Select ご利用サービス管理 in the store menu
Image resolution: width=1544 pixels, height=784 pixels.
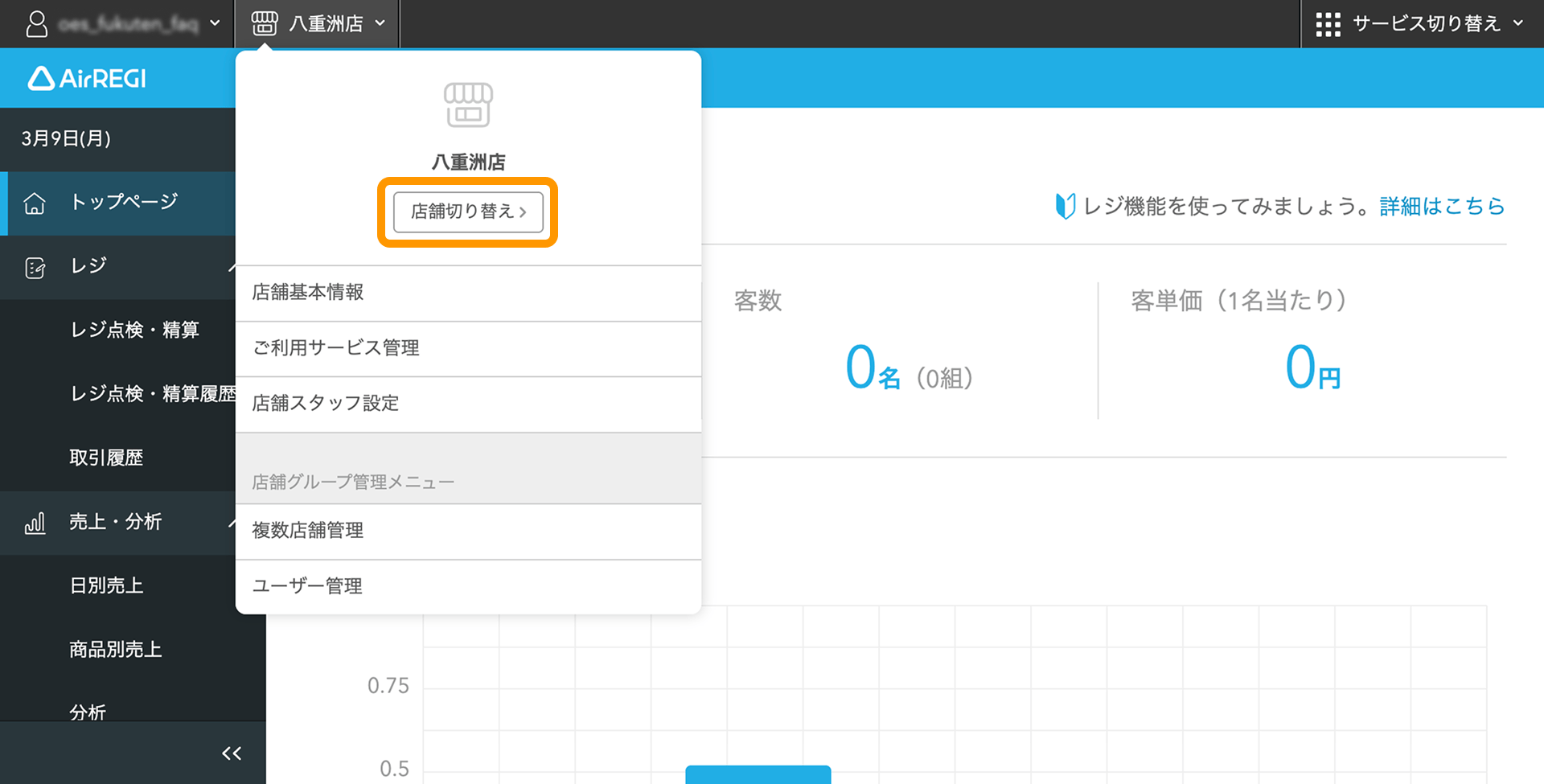(468, 348)
